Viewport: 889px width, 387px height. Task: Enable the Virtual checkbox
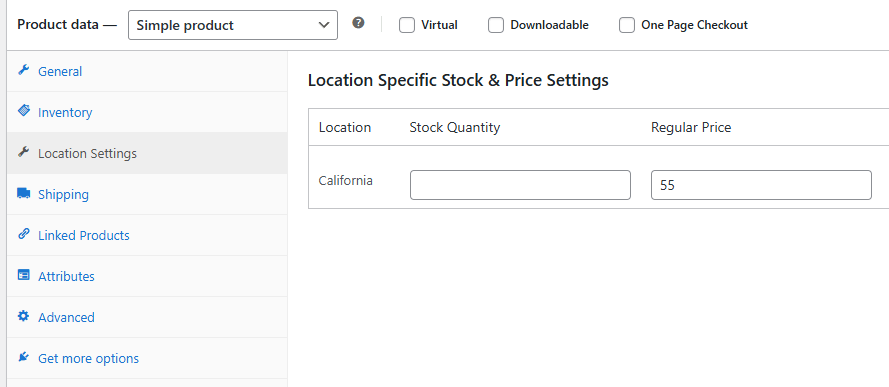point(407,25)
